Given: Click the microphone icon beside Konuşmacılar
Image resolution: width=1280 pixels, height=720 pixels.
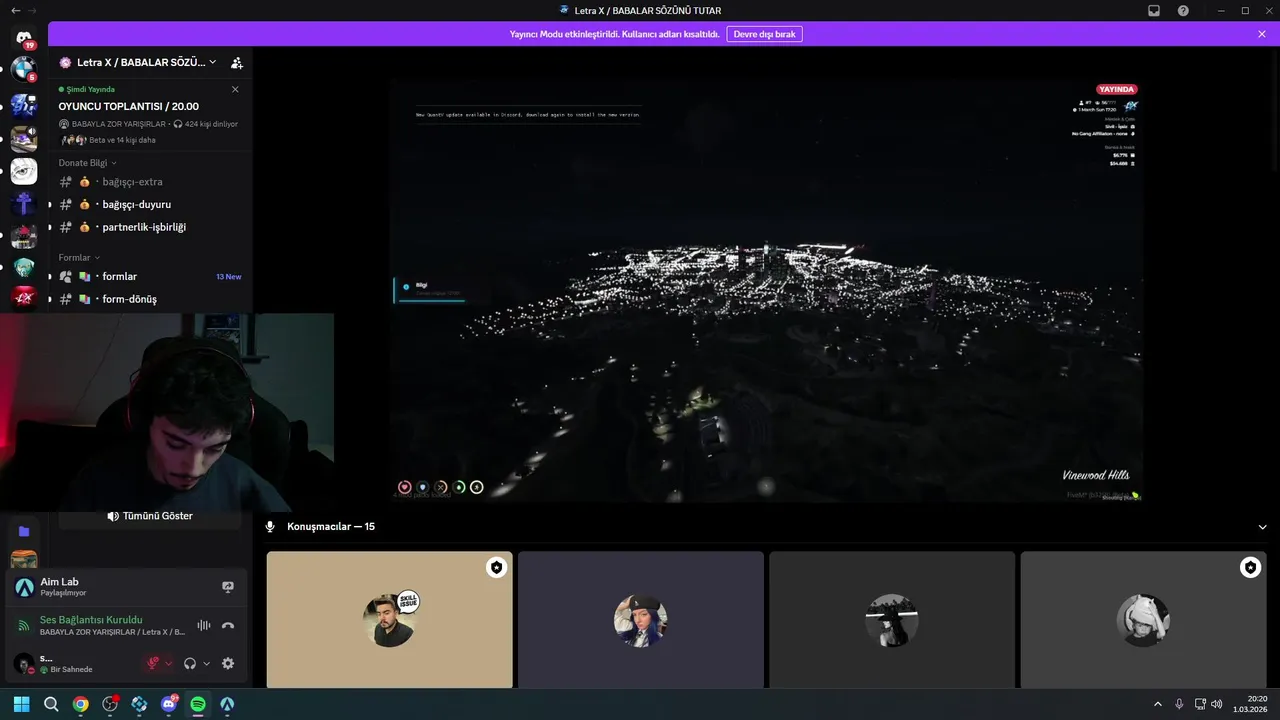Looking at the screenshot, I should (270, 526).
